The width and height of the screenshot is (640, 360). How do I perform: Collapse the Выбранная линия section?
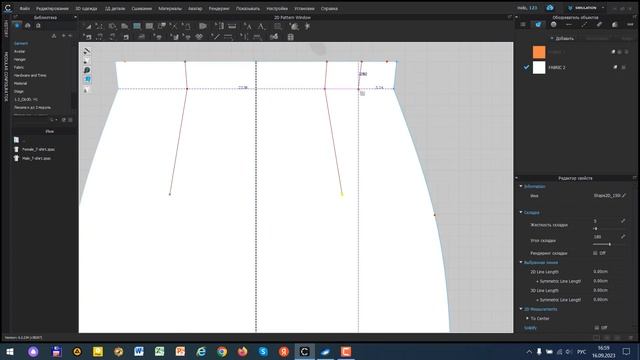point(521,262)
